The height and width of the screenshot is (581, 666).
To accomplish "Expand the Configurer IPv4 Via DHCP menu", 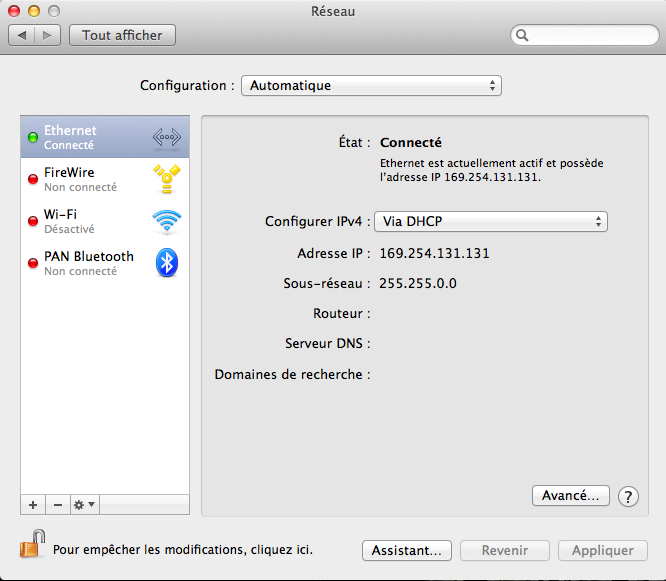I will point(490,222).
